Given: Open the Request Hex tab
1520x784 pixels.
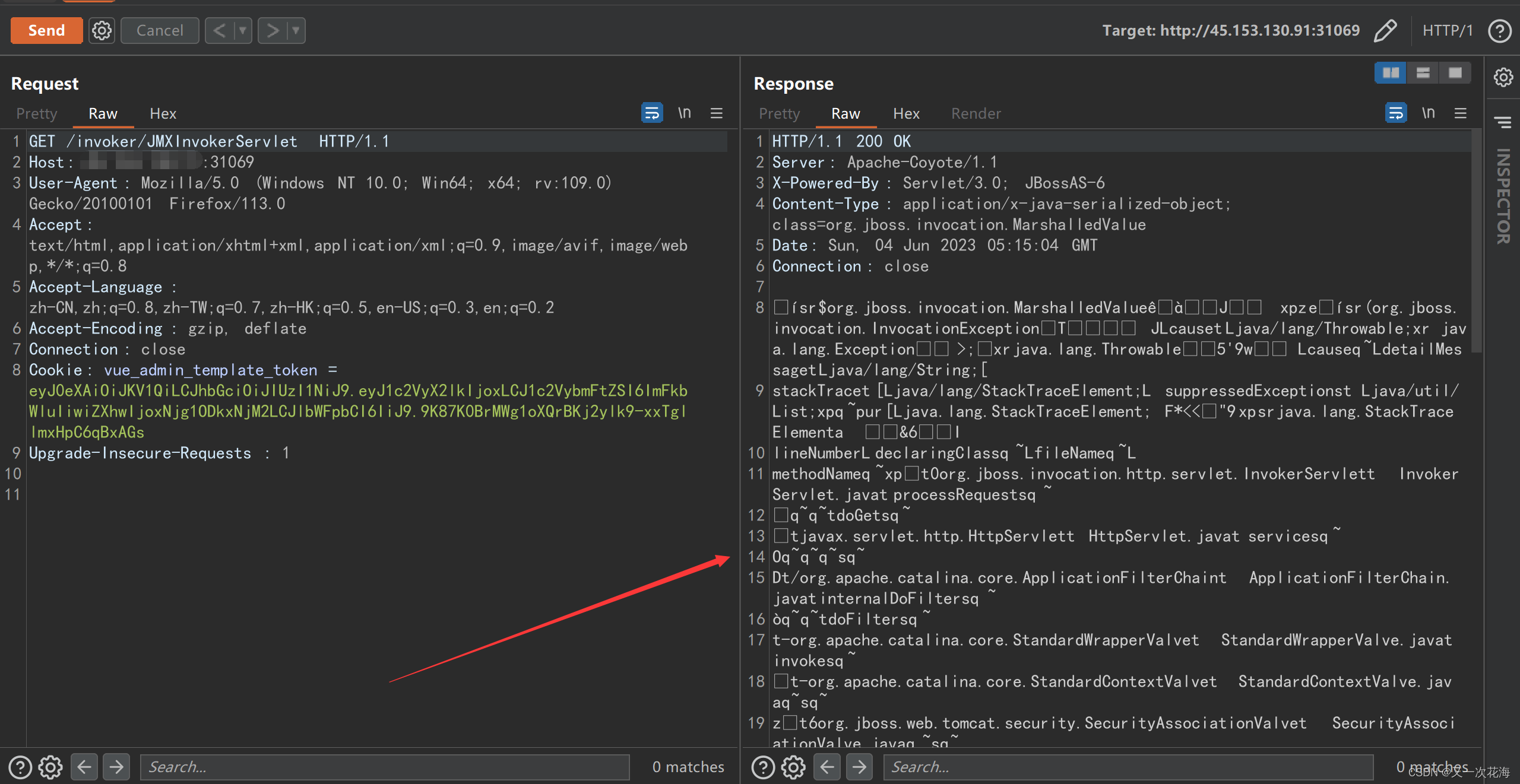Looking at the screenshot, I should coord(163,113).
